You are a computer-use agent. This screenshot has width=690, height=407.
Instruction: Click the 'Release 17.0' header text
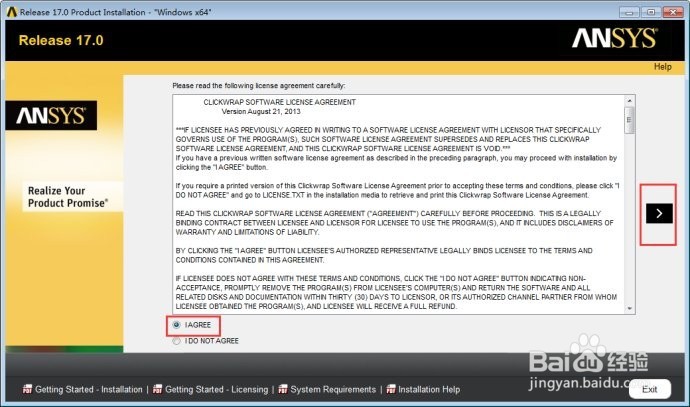61,40
